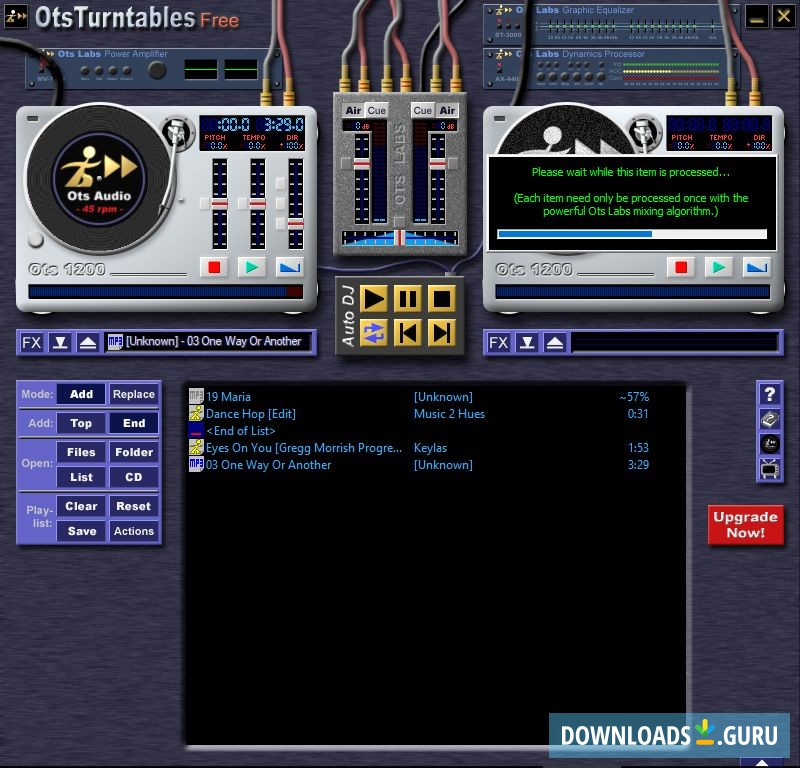Toggle right mixer channel Air
The height and width of the screenshot is (768, 800).
point(447,110)
